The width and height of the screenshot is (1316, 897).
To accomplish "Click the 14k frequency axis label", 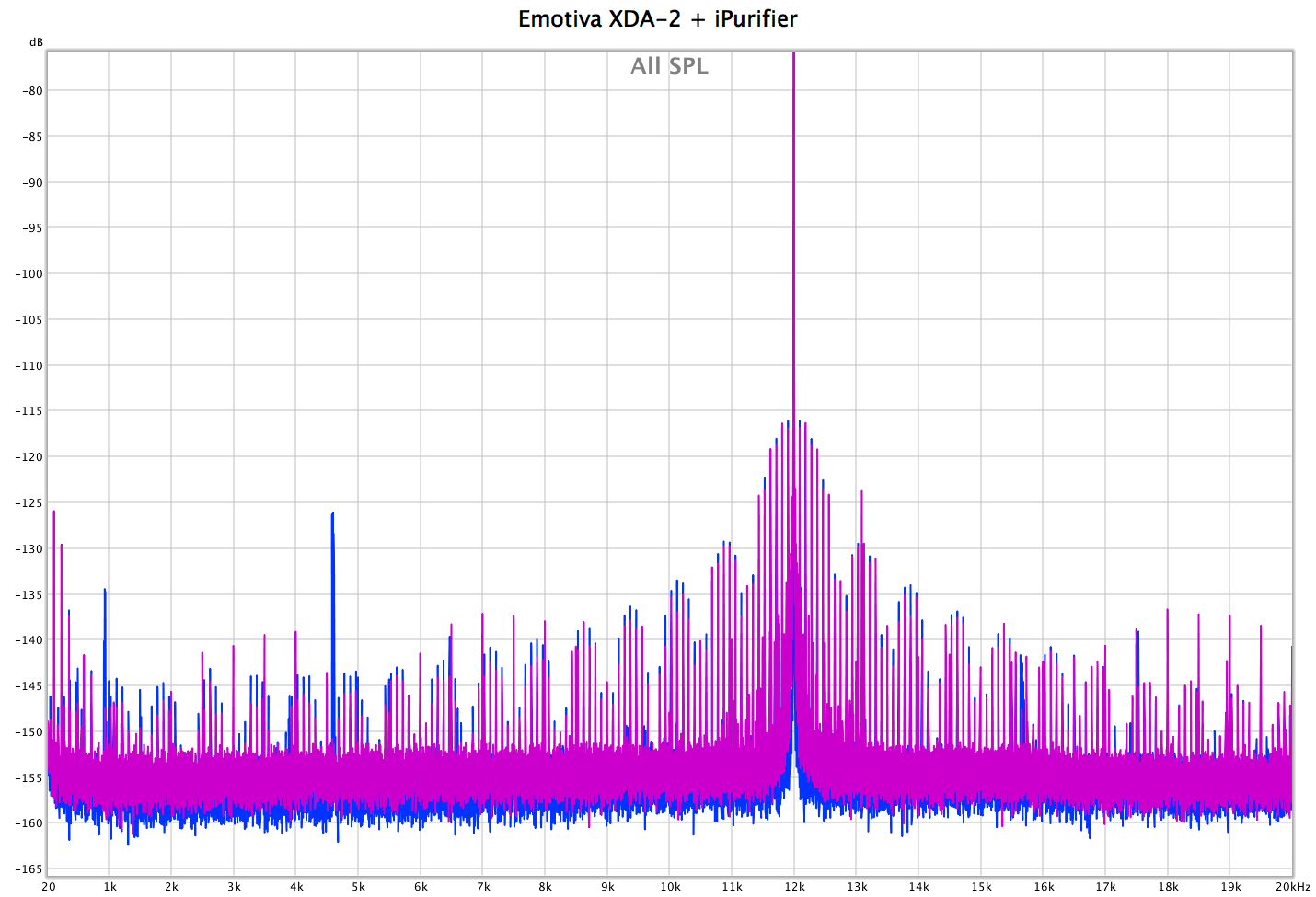I will (918, 887).
